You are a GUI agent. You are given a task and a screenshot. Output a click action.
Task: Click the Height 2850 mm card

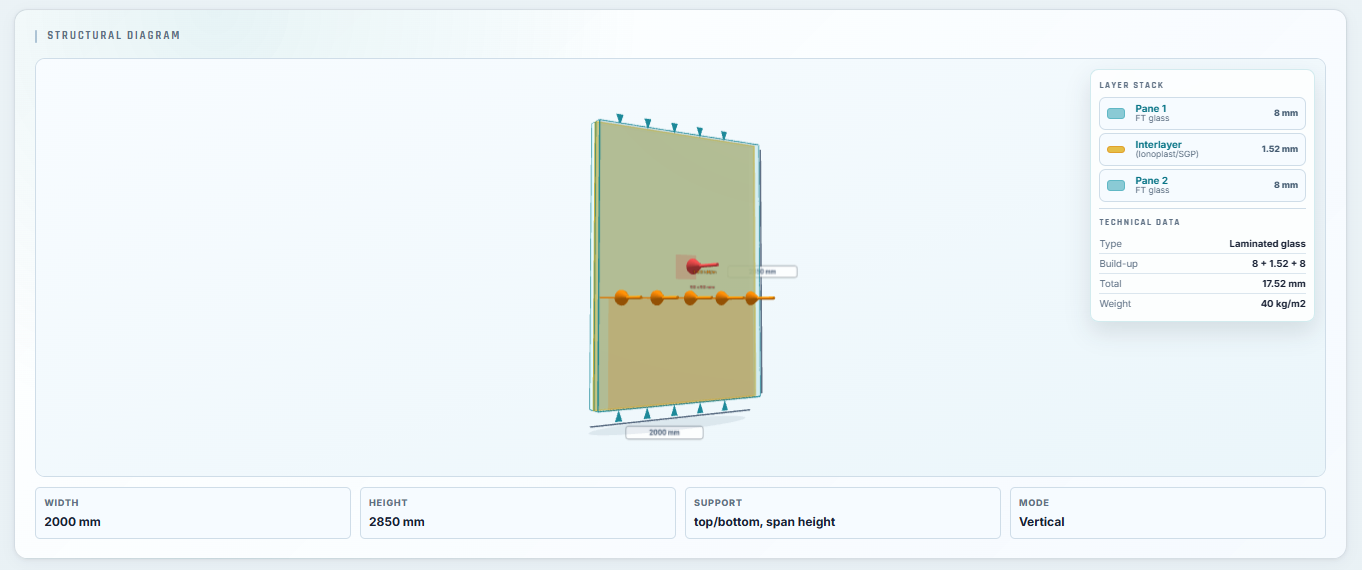[x=518, y=513]
